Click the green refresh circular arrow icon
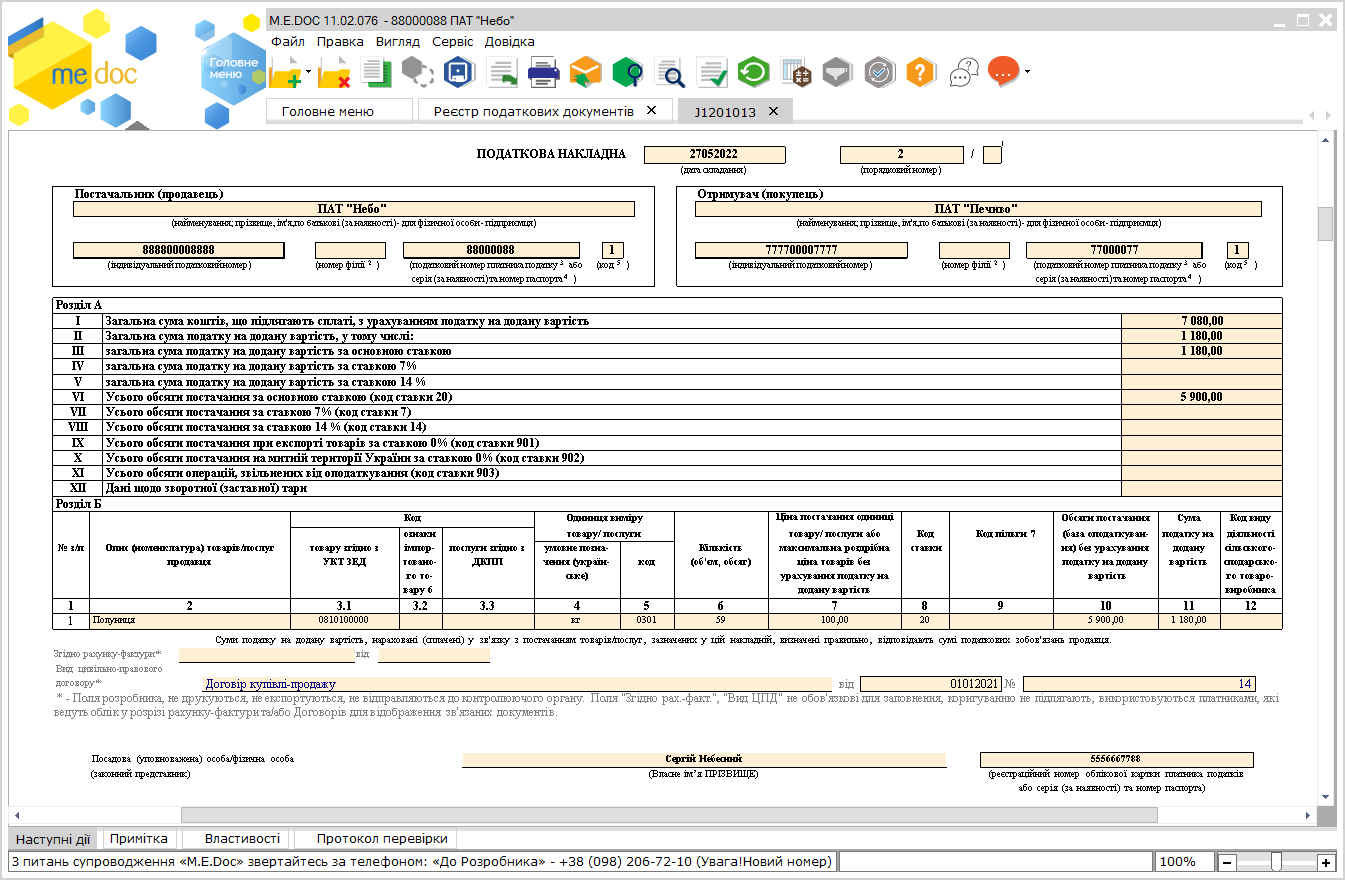 pyautogui.click(x=753, y=72)
